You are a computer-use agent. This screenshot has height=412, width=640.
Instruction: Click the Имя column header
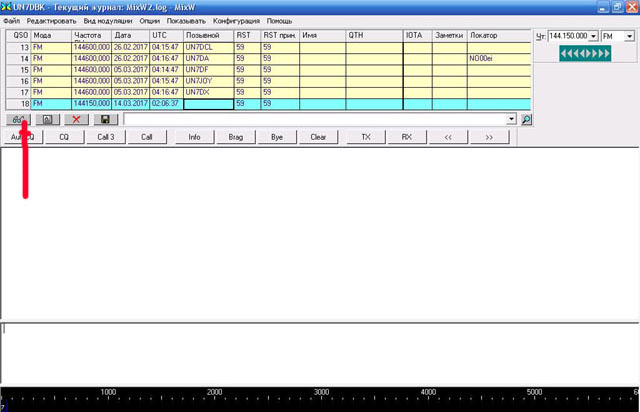(322, 36)
